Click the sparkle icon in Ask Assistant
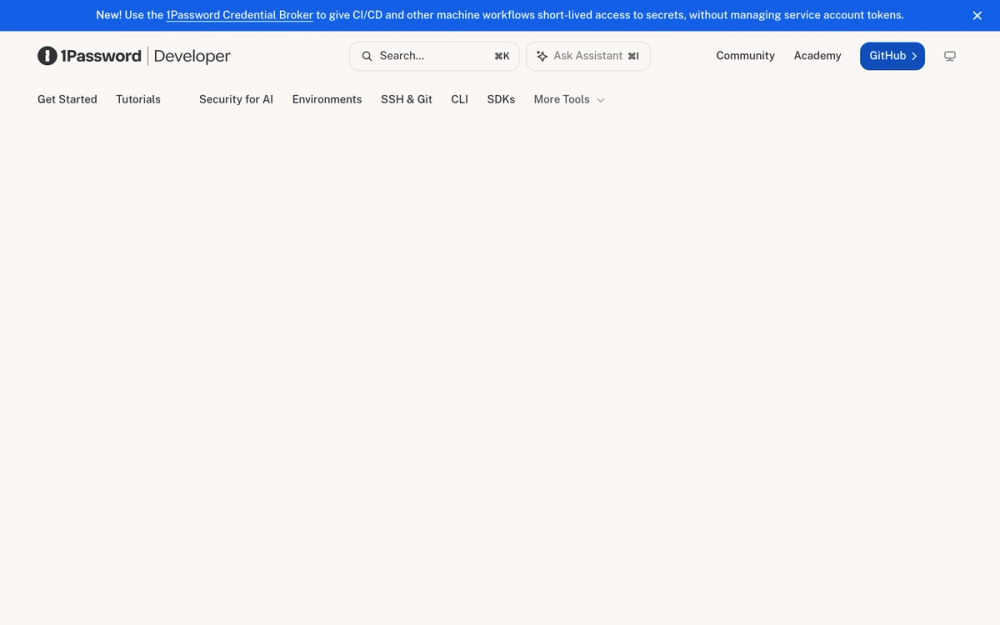 [542, 56]
